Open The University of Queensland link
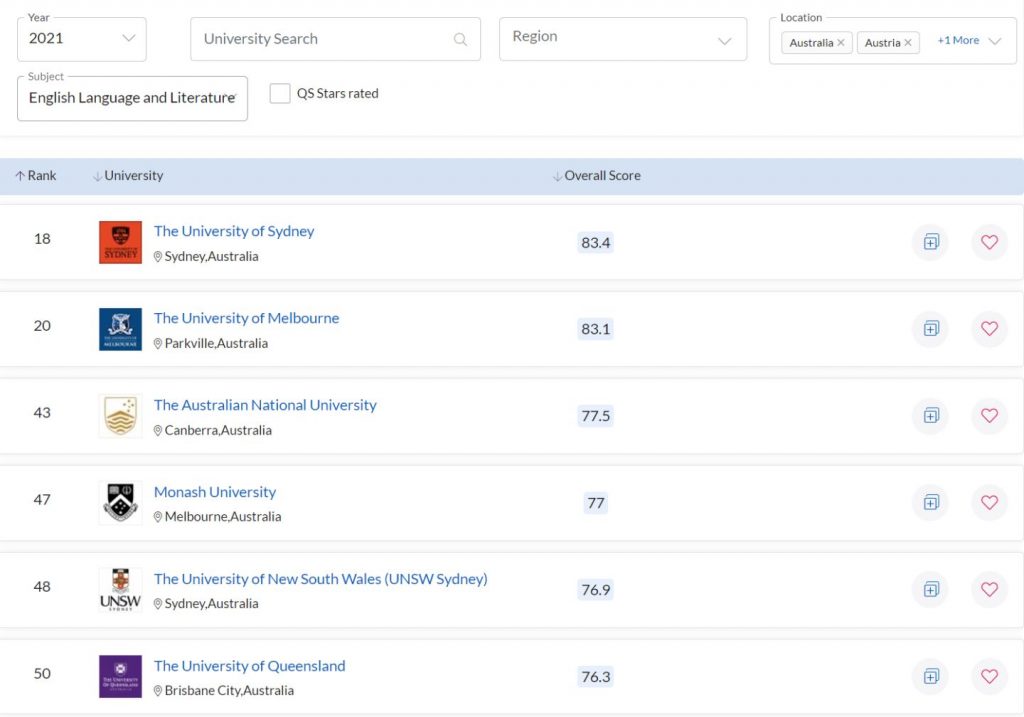Viewport: 1024px width, 717px height. coord(249,665)
